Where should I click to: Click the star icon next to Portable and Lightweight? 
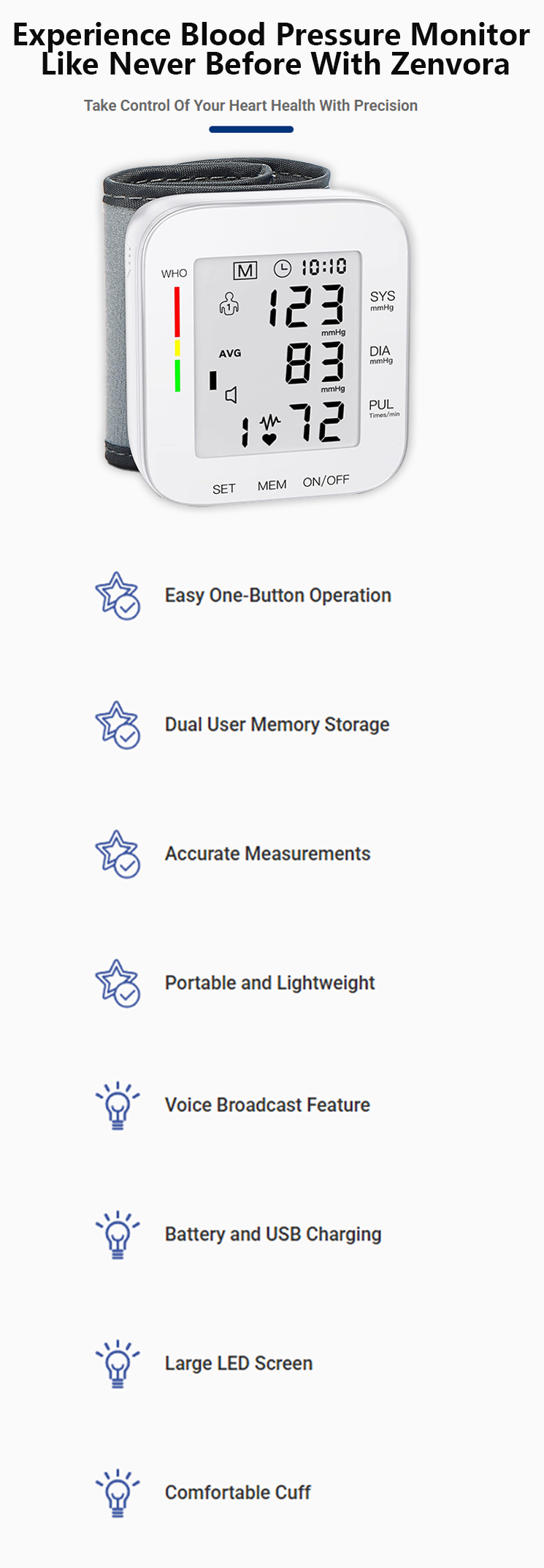pos(117,983)
